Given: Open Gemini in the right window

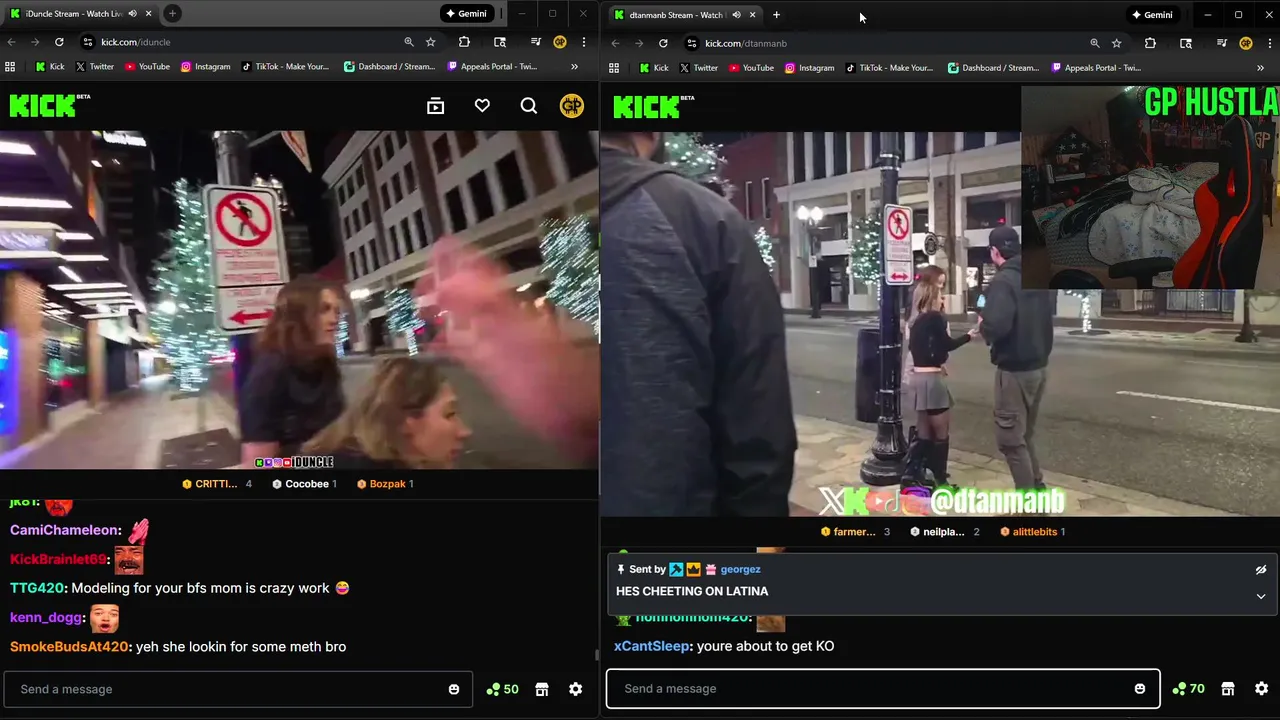Looking at the screenshot, I should tap(1152, 15).
